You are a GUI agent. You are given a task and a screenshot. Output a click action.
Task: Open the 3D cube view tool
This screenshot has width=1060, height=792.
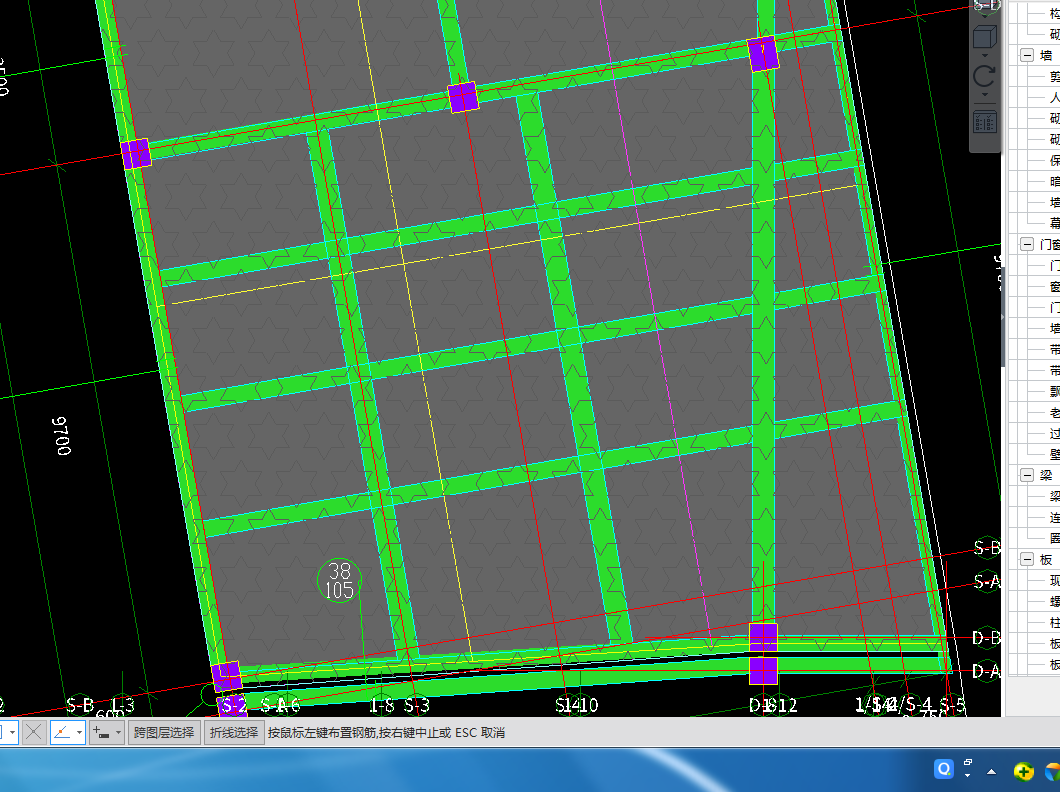(984, 36)
